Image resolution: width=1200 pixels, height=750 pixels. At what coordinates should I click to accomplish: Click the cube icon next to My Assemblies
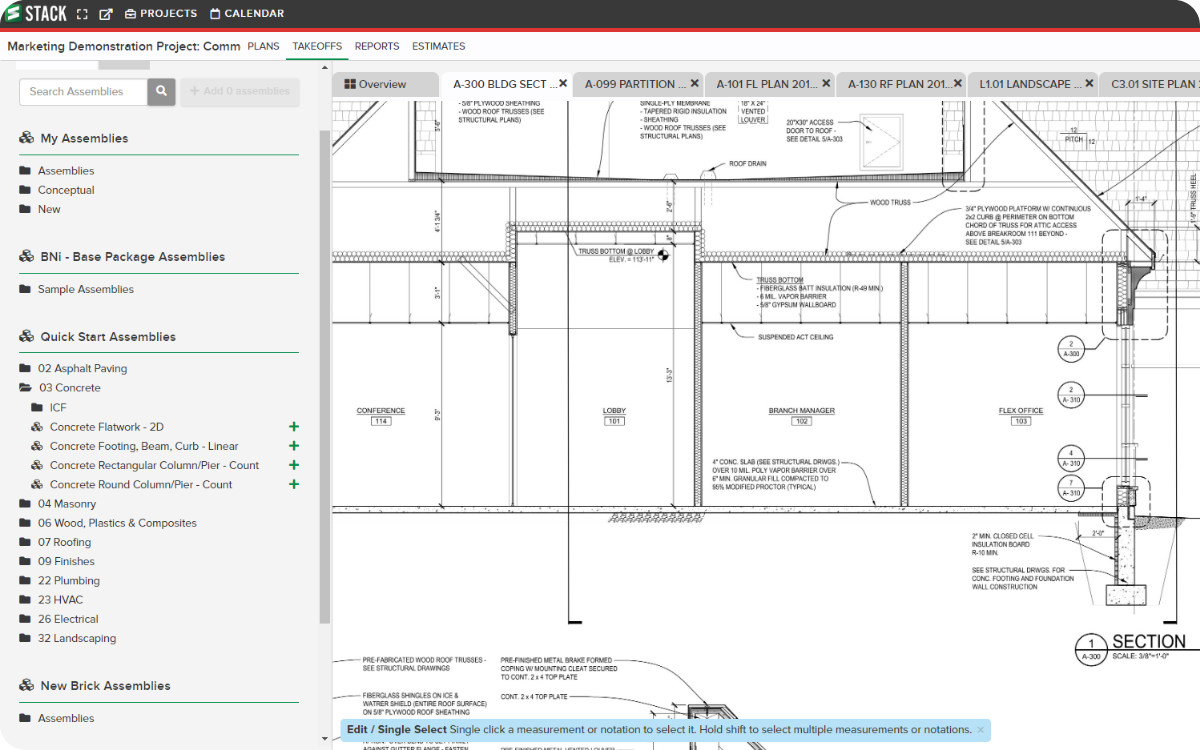[x=25, y=137]
